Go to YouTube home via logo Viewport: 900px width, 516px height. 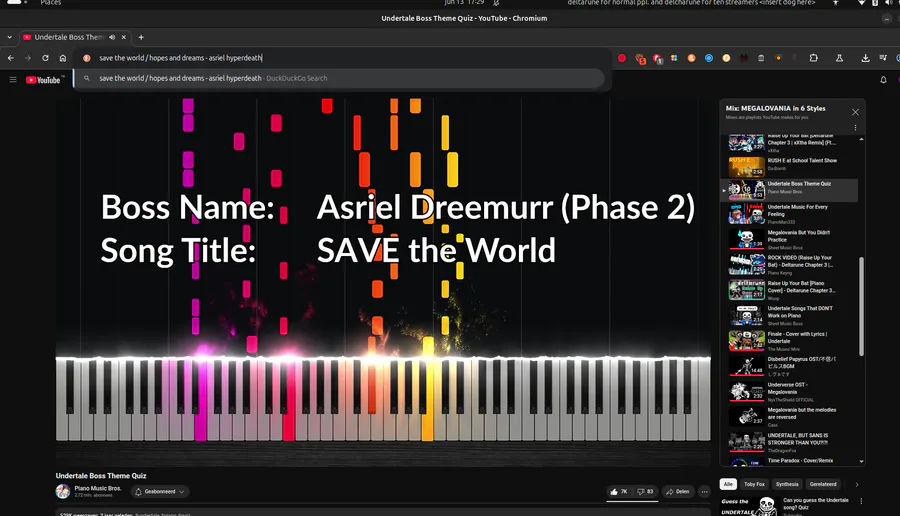click(x=44, y=80)
